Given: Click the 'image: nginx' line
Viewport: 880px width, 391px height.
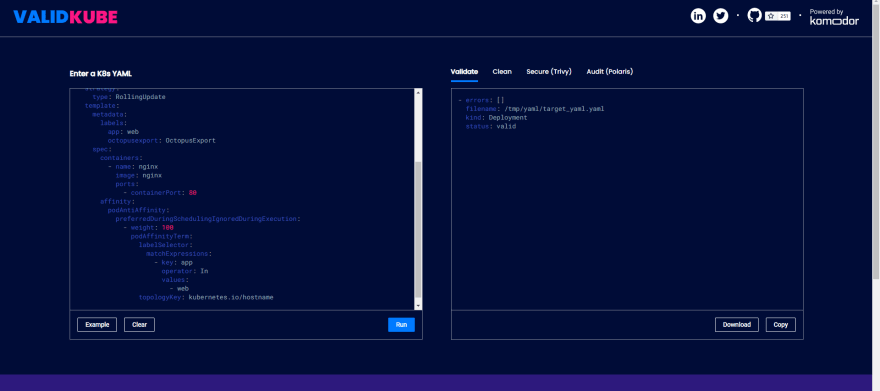Looking at the screenshot, I should click(x=139, y=175).
